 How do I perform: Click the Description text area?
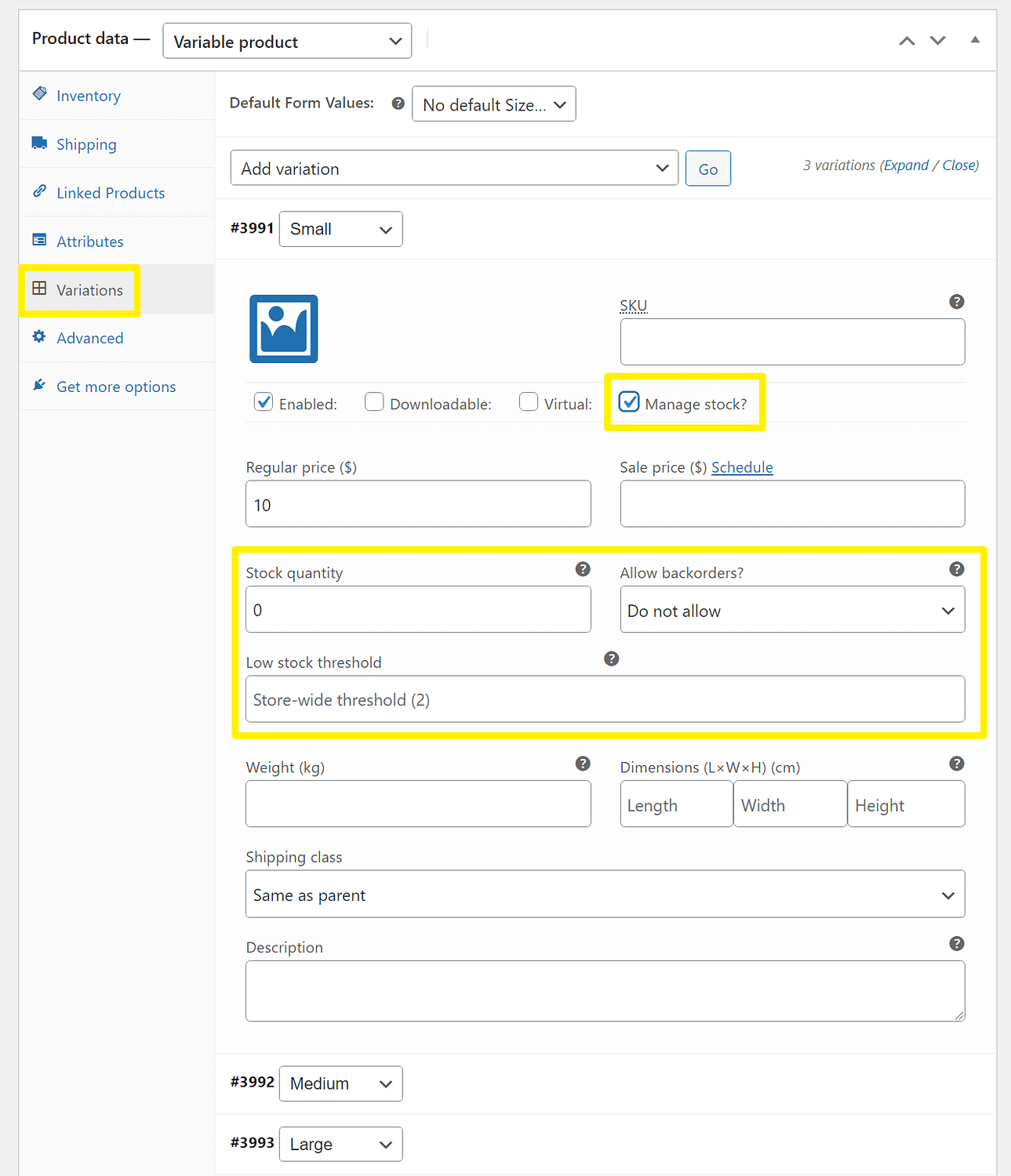tap(606, 991)
